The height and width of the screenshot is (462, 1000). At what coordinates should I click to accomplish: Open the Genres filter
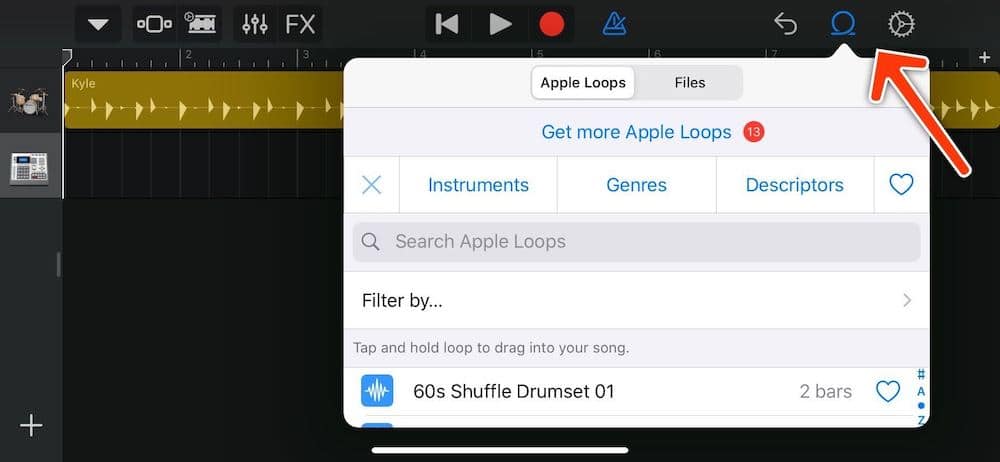[x=636, y=185]
